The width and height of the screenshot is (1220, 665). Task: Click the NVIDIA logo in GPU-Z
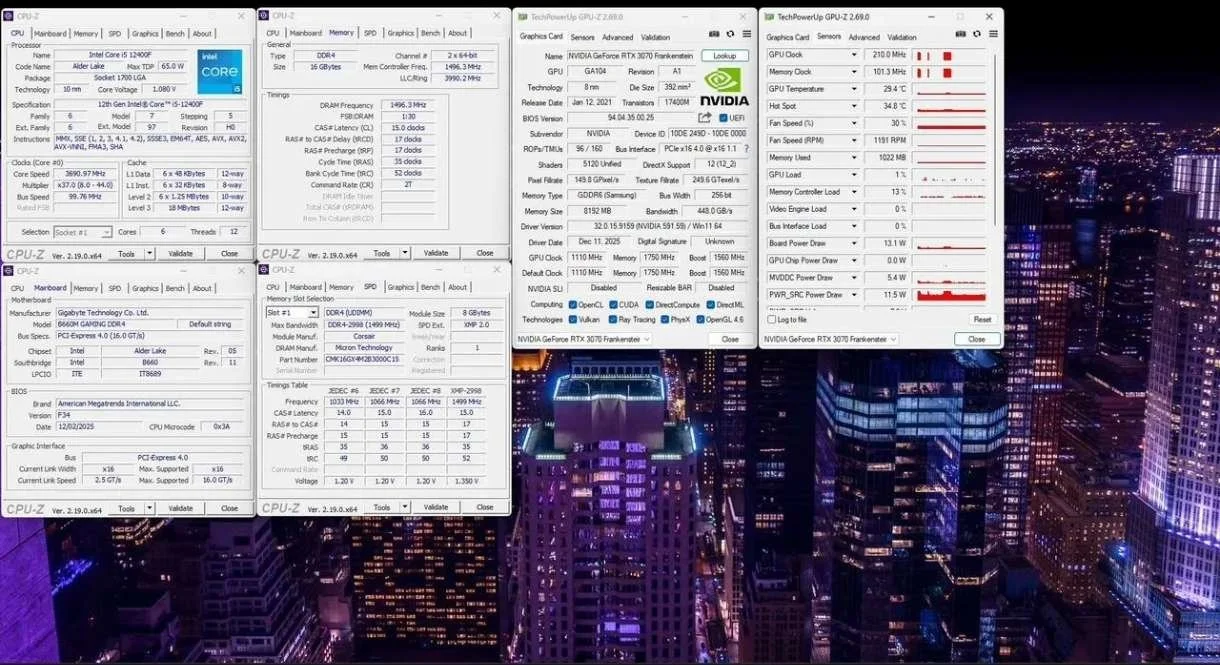724,87
